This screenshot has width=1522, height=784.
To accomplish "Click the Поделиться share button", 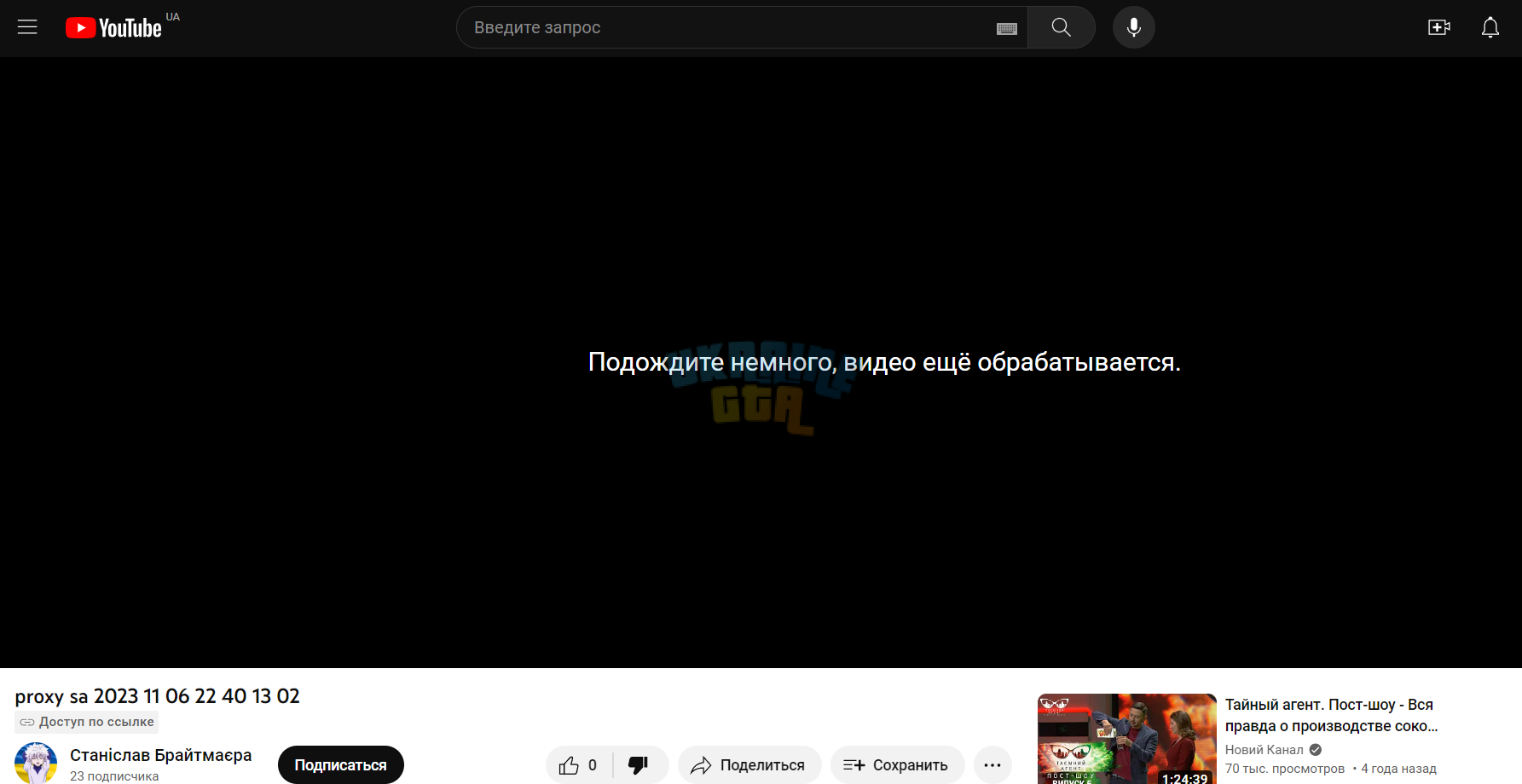I will click(x=749, y=765).
